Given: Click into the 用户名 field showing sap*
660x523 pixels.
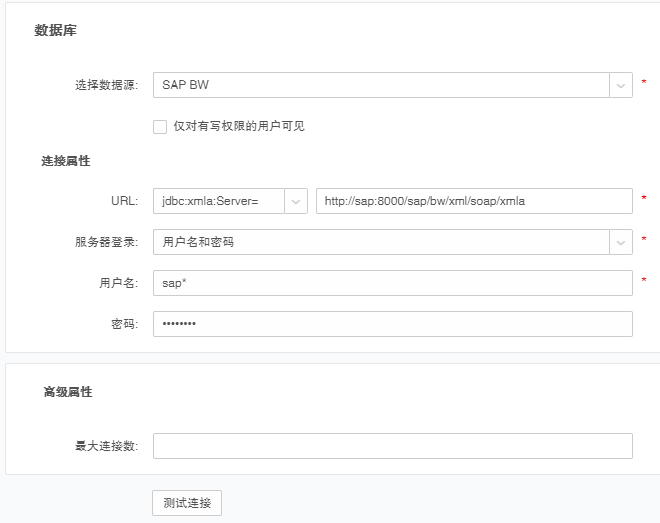Looking at the screenshot, I should (x=392, y=283).
